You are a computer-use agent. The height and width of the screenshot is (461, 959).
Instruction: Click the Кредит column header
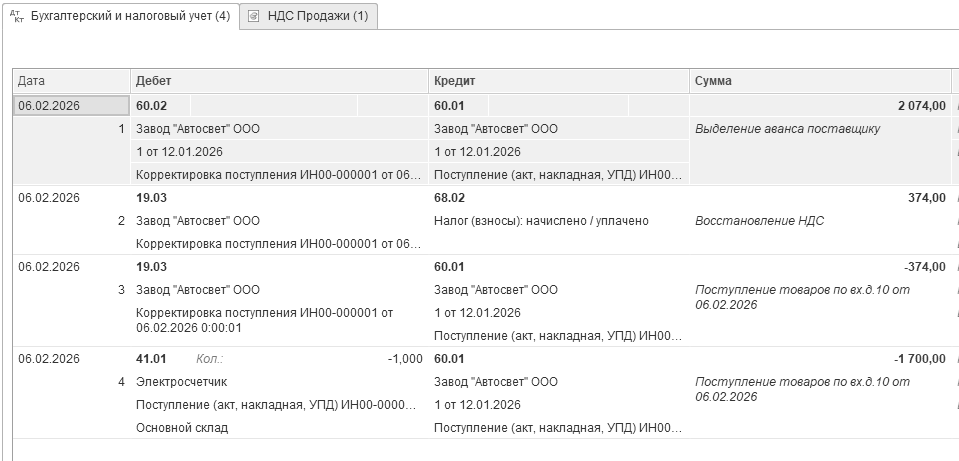558,81
